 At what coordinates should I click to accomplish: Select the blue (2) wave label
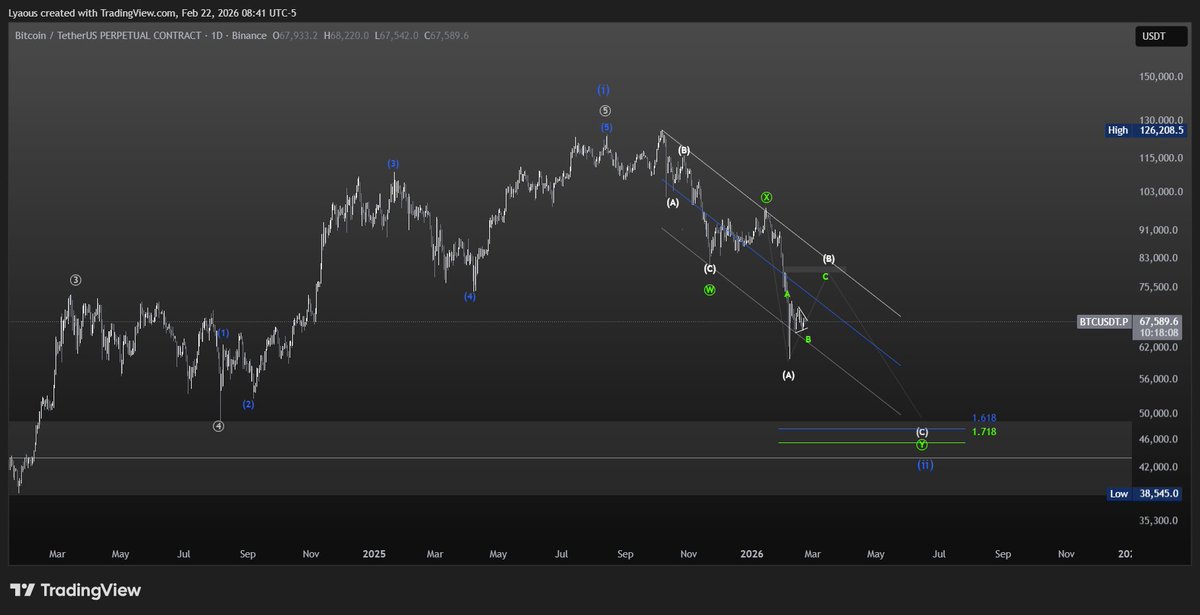(248, 405)
